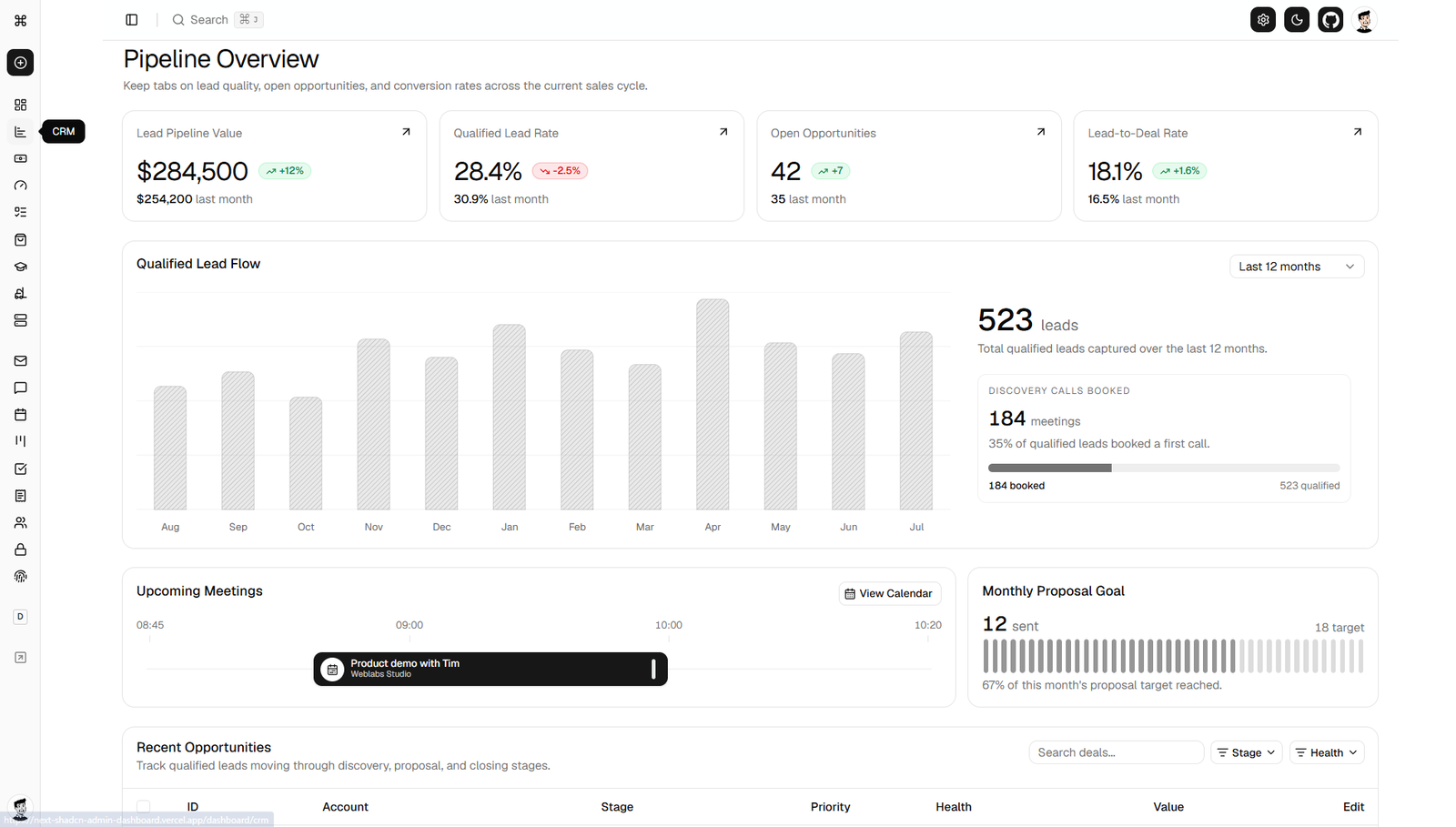The image size is (1456, 827).
Task: Open the gauge analytics sidebar icon
Action: (20, 186)
